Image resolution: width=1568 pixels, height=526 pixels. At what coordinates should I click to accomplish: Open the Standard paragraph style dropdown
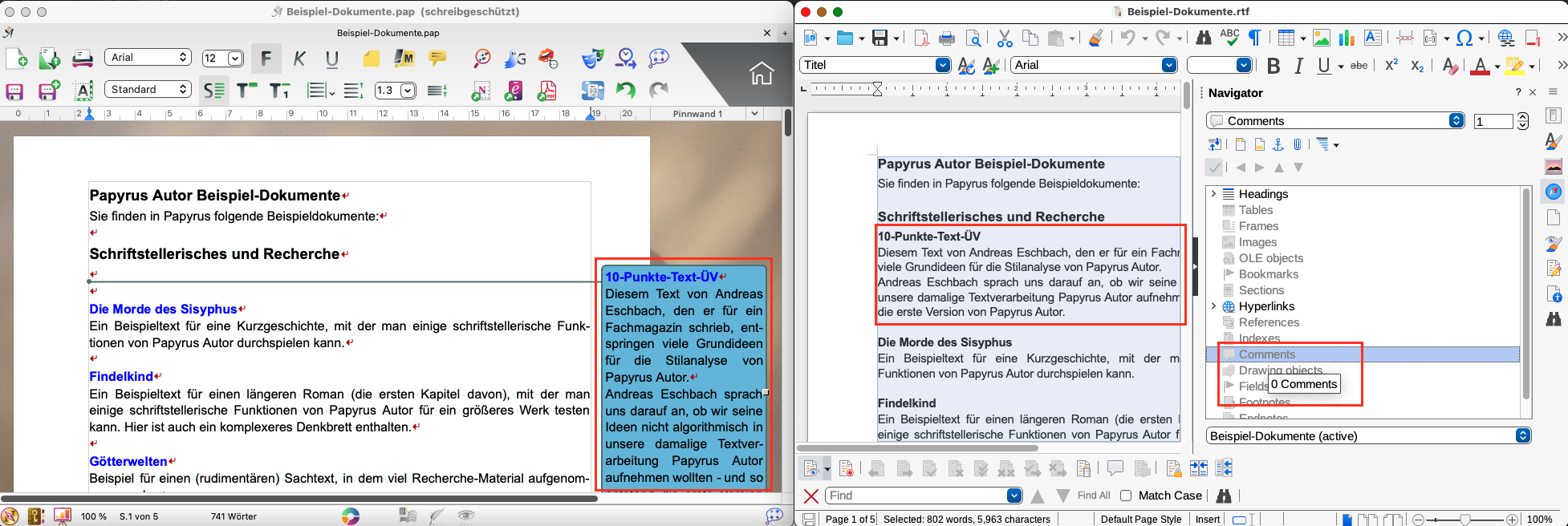[x=148, y=90]
